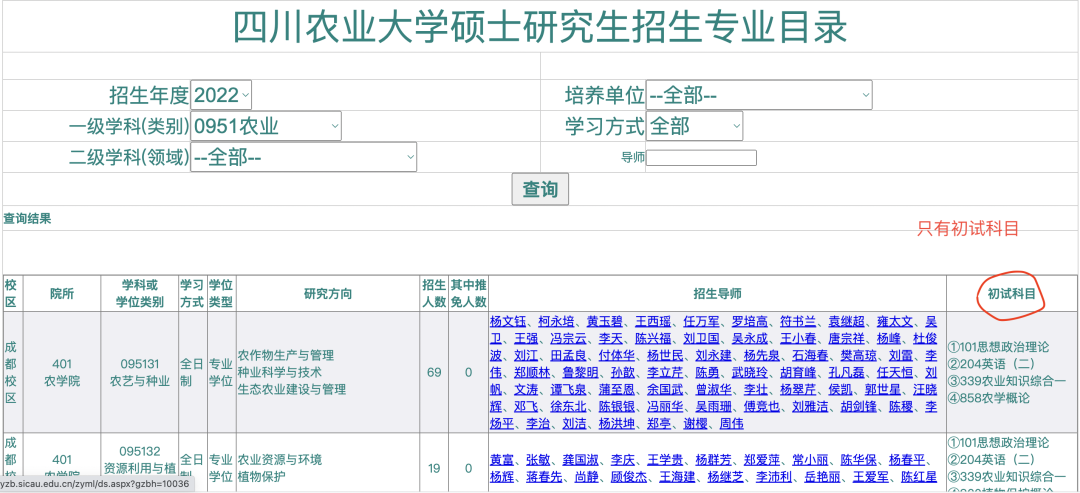This screenshot has width=1080, height=493.
Task: Open advisor link 罗培高
Action: (749, 322)
